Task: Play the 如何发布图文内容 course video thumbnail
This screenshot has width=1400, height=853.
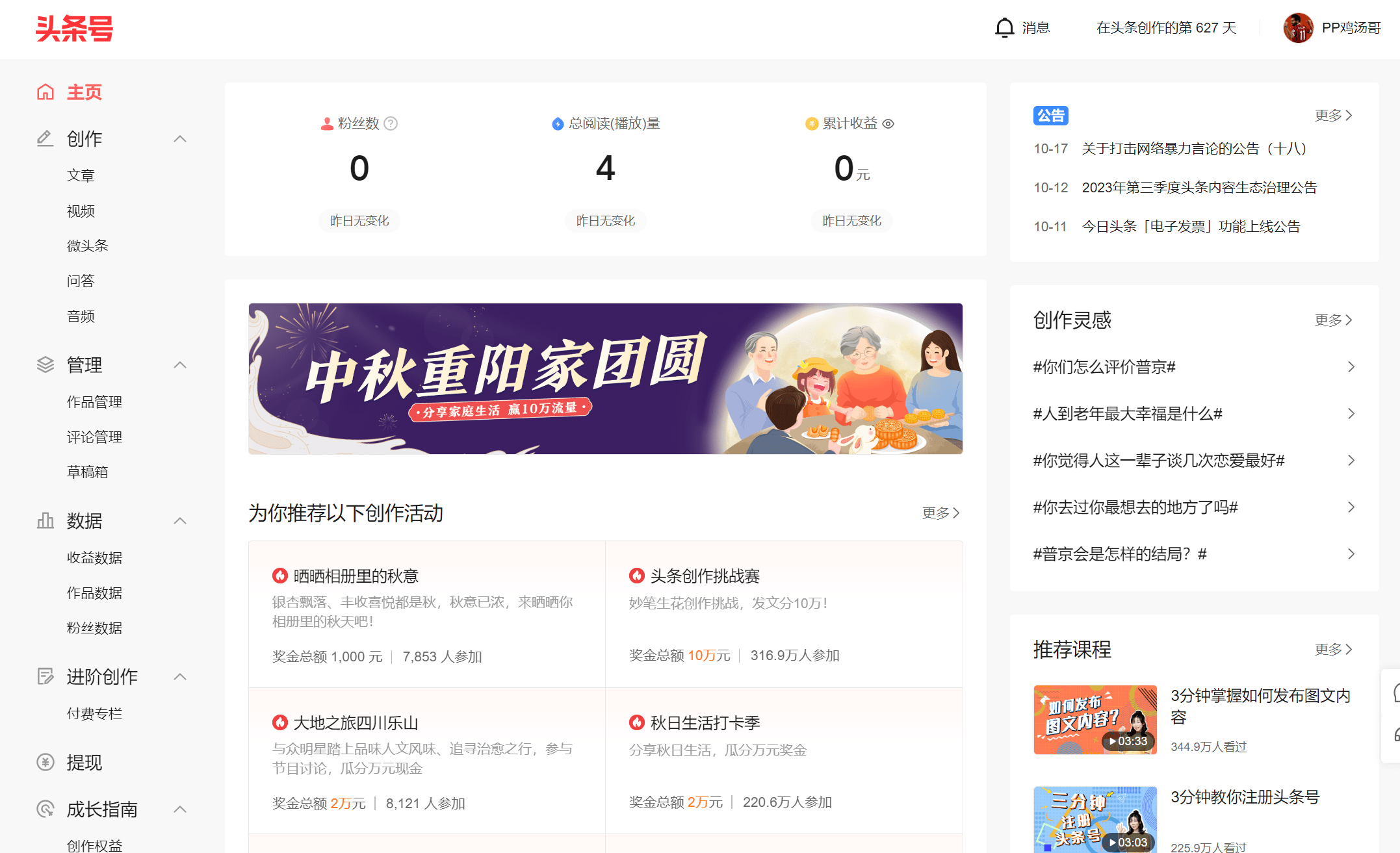Action: [x=1095, y=720]
